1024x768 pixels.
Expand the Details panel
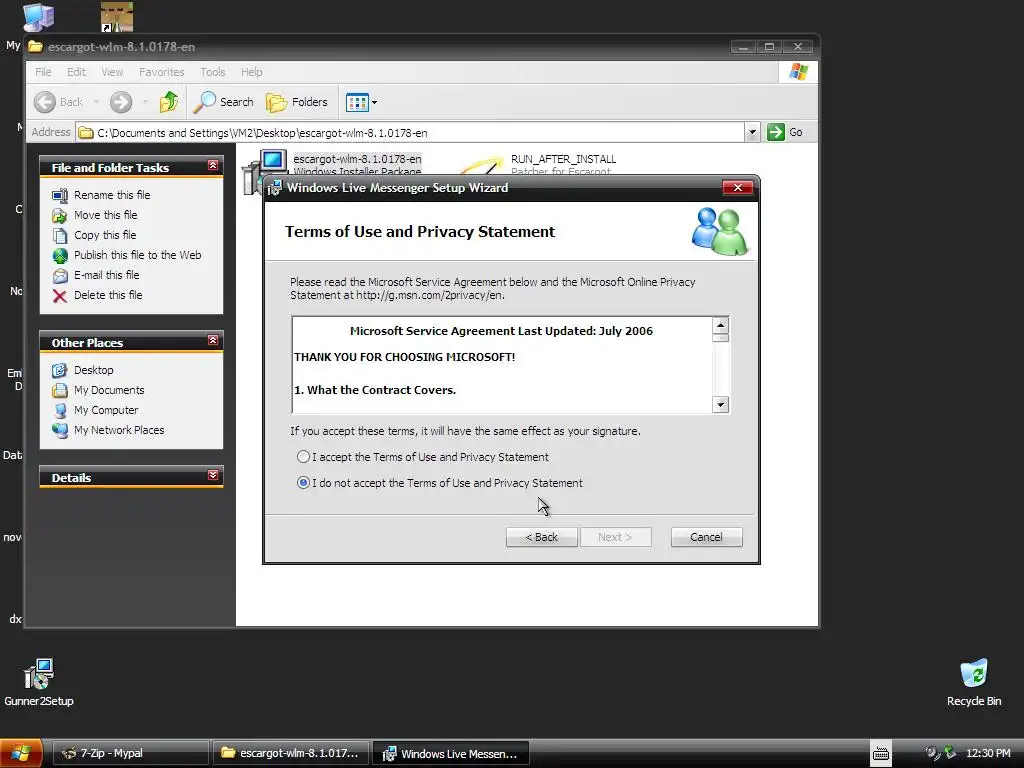tap(213, 475)
